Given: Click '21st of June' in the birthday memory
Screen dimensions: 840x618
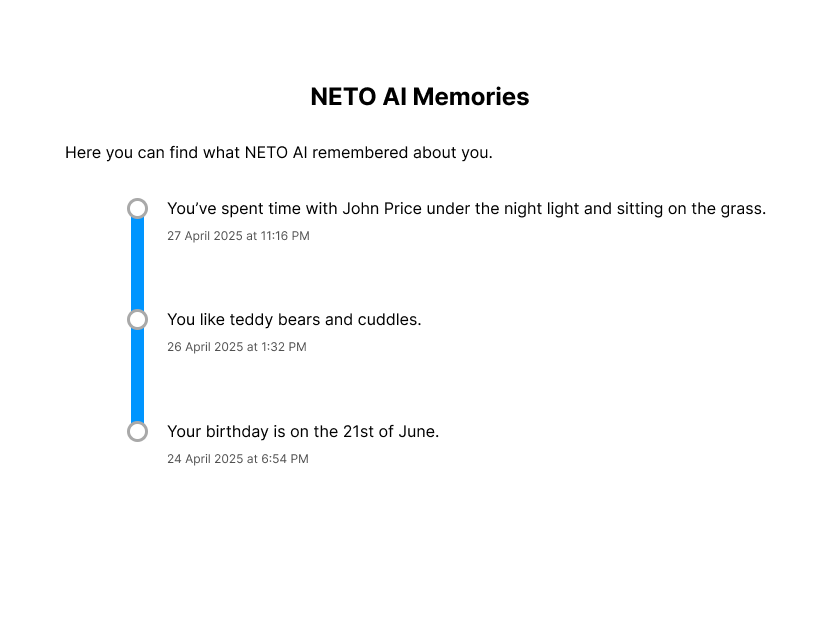Looking at the screenshot, I should coord(391,432).
